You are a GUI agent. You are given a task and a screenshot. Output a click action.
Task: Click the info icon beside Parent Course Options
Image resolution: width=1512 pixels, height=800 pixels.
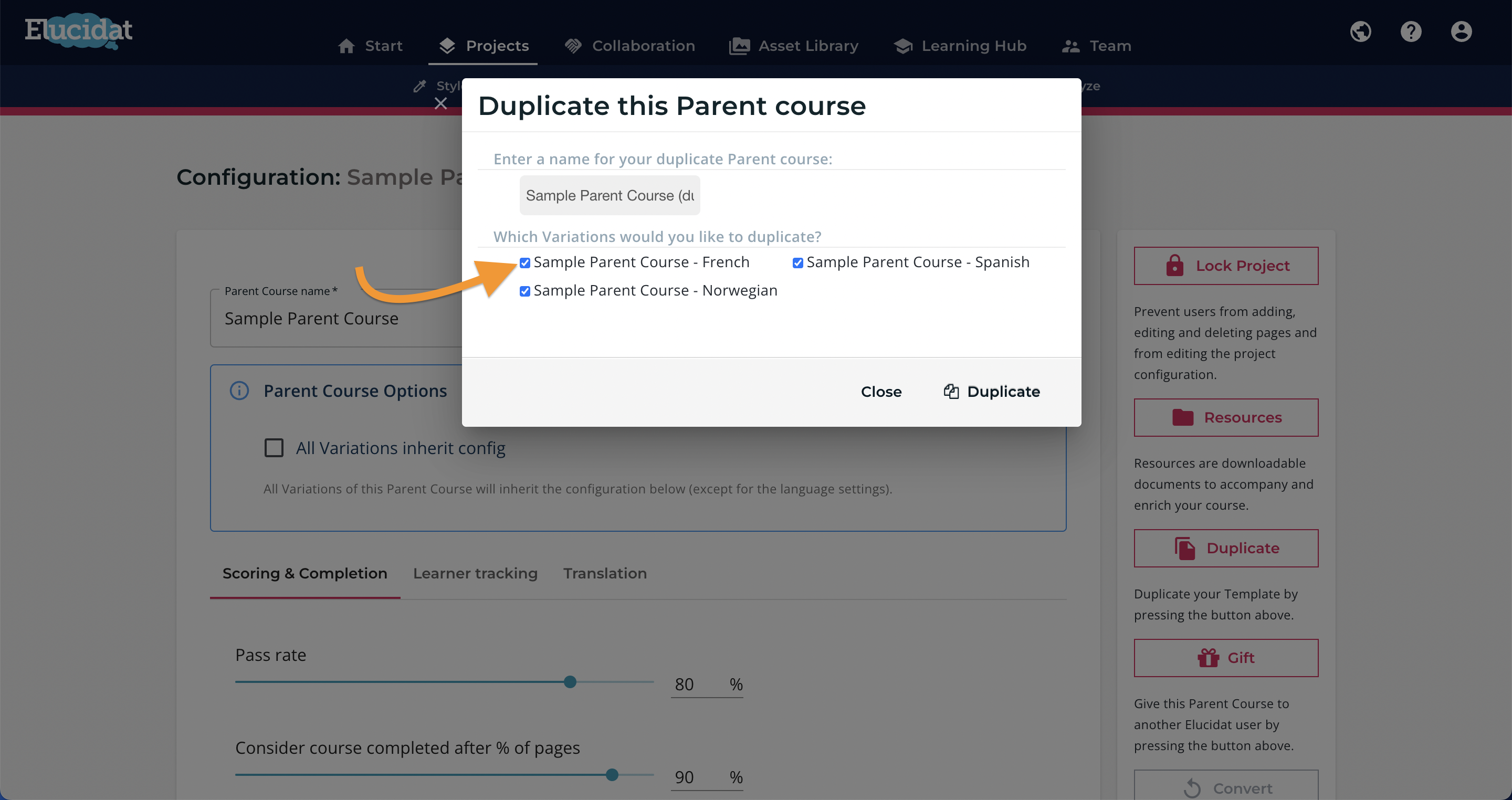(x=239, y=391)
